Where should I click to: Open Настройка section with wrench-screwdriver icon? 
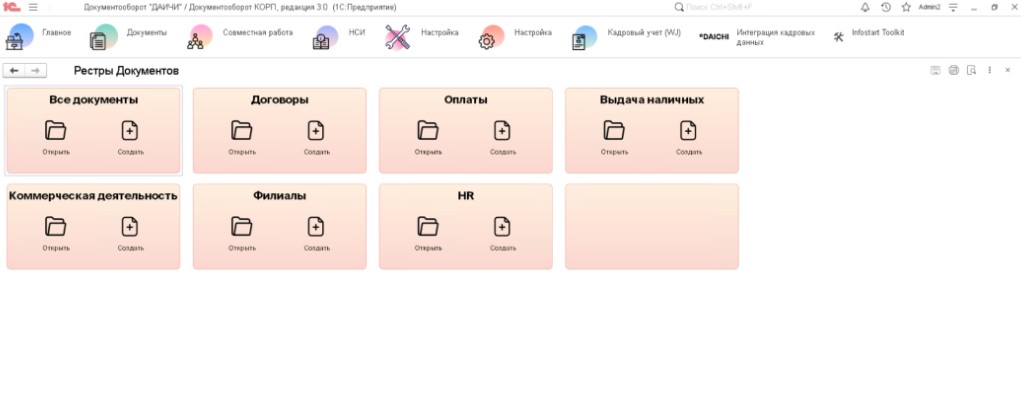point(421,36)
